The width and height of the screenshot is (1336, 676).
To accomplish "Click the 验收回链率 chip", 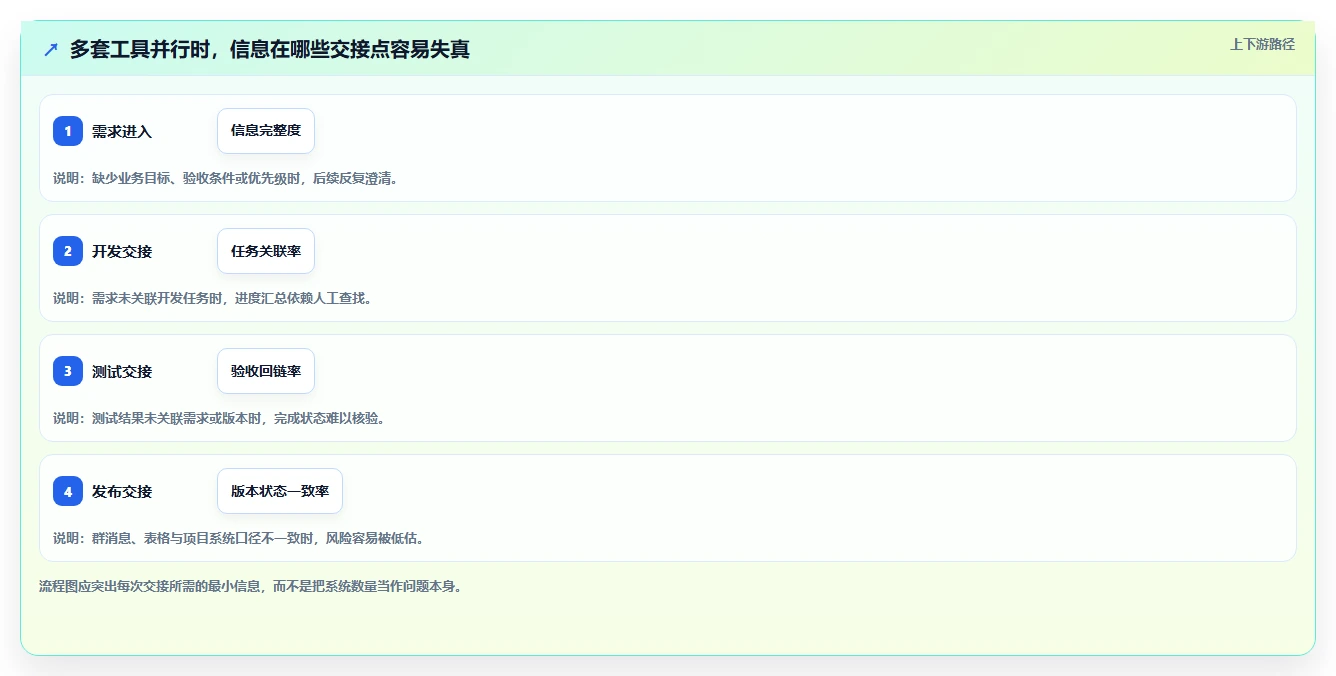I will coord(266,371).
